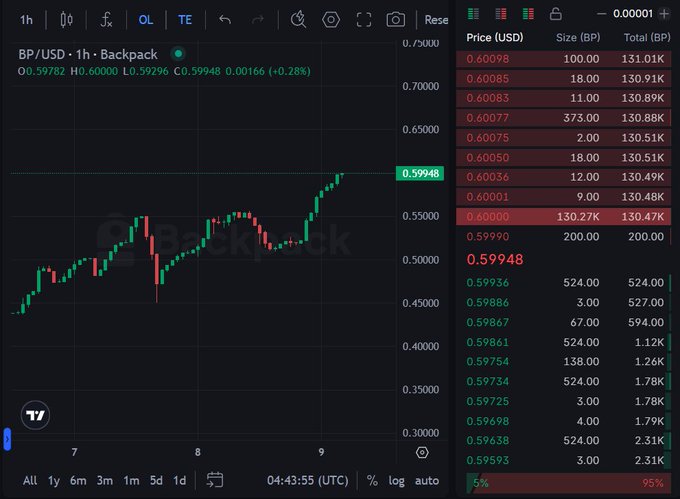This screenshot has height=499, width=680.
Task: Select the bid at 0.59754
Action: 564,362
